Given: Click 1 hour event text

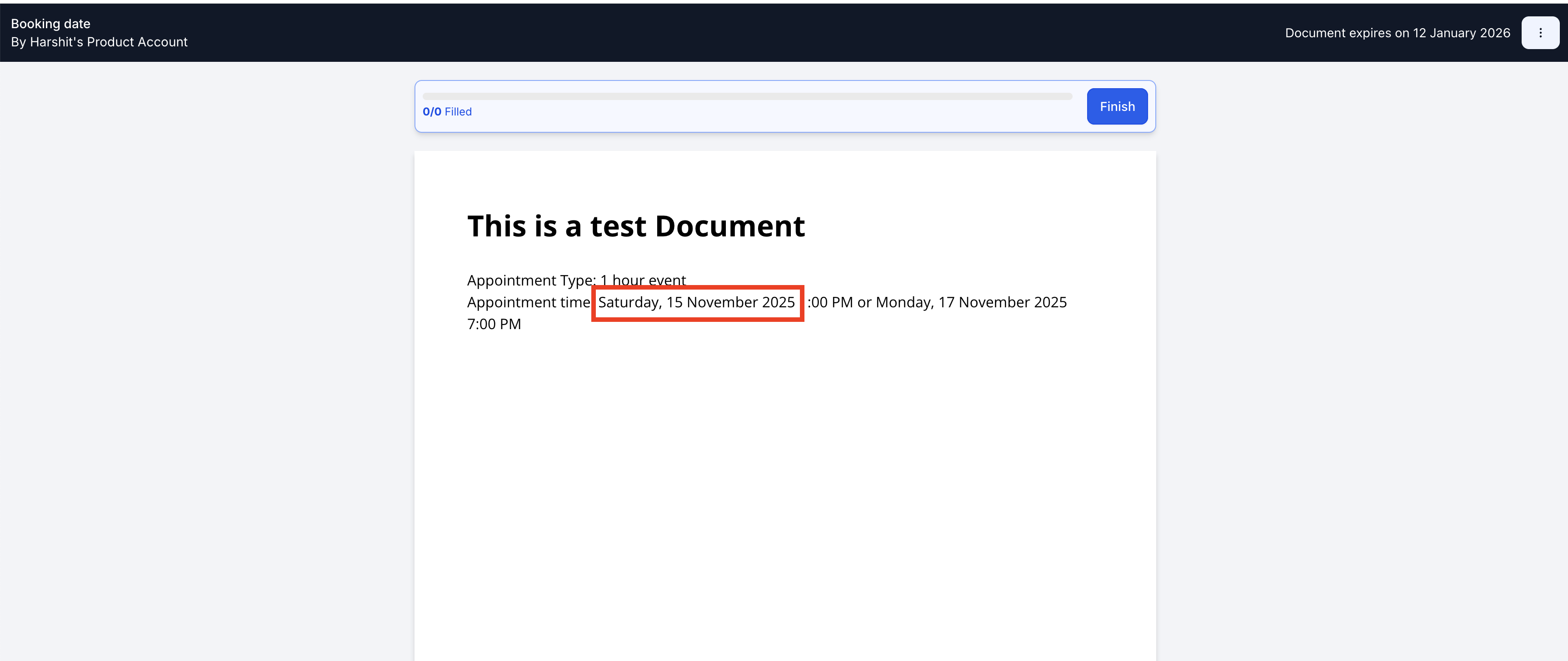Looking at the screenshot, I should [x=643, y=280].
